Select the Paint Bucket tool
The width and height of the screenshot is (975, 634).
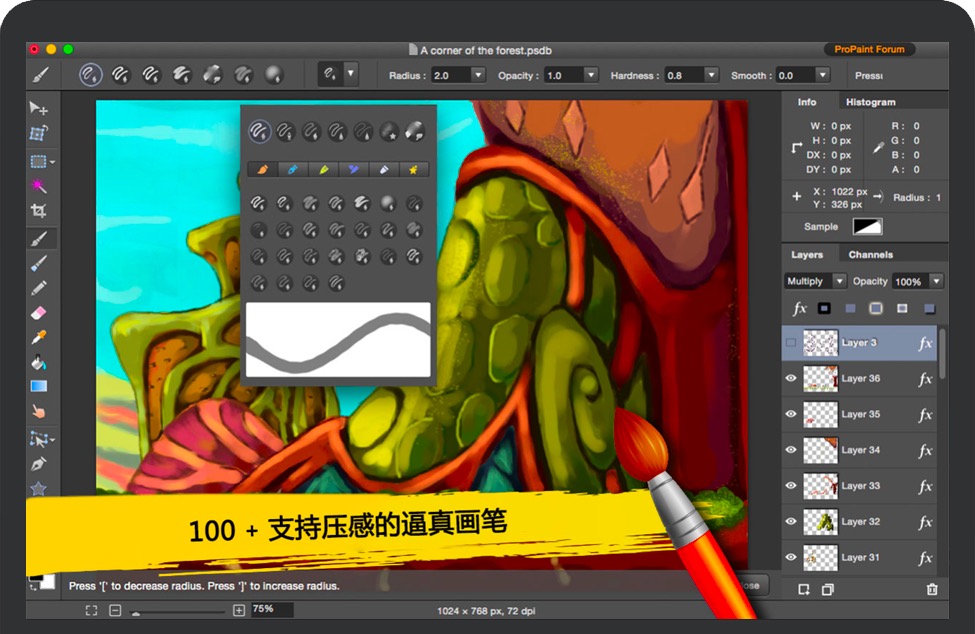38,362
